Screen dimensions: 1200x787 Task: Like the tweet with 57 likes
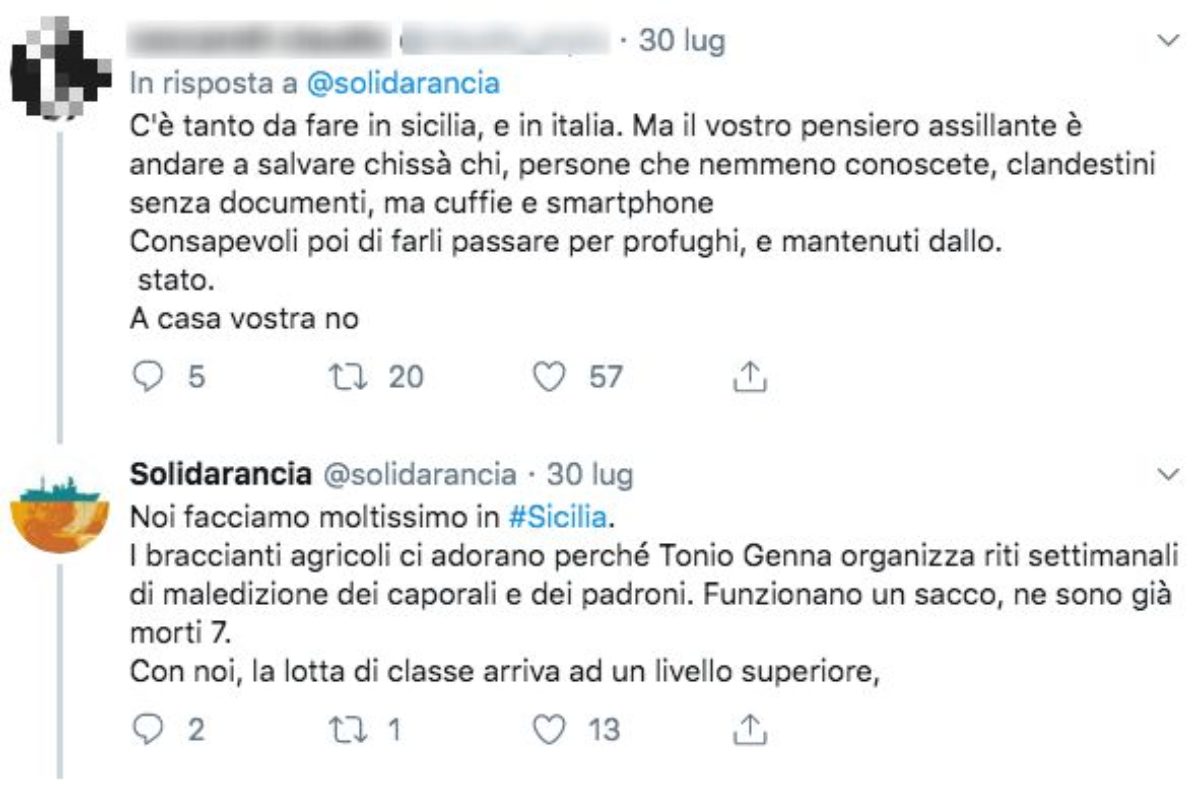pyautogui.click(x=547, y=377)
